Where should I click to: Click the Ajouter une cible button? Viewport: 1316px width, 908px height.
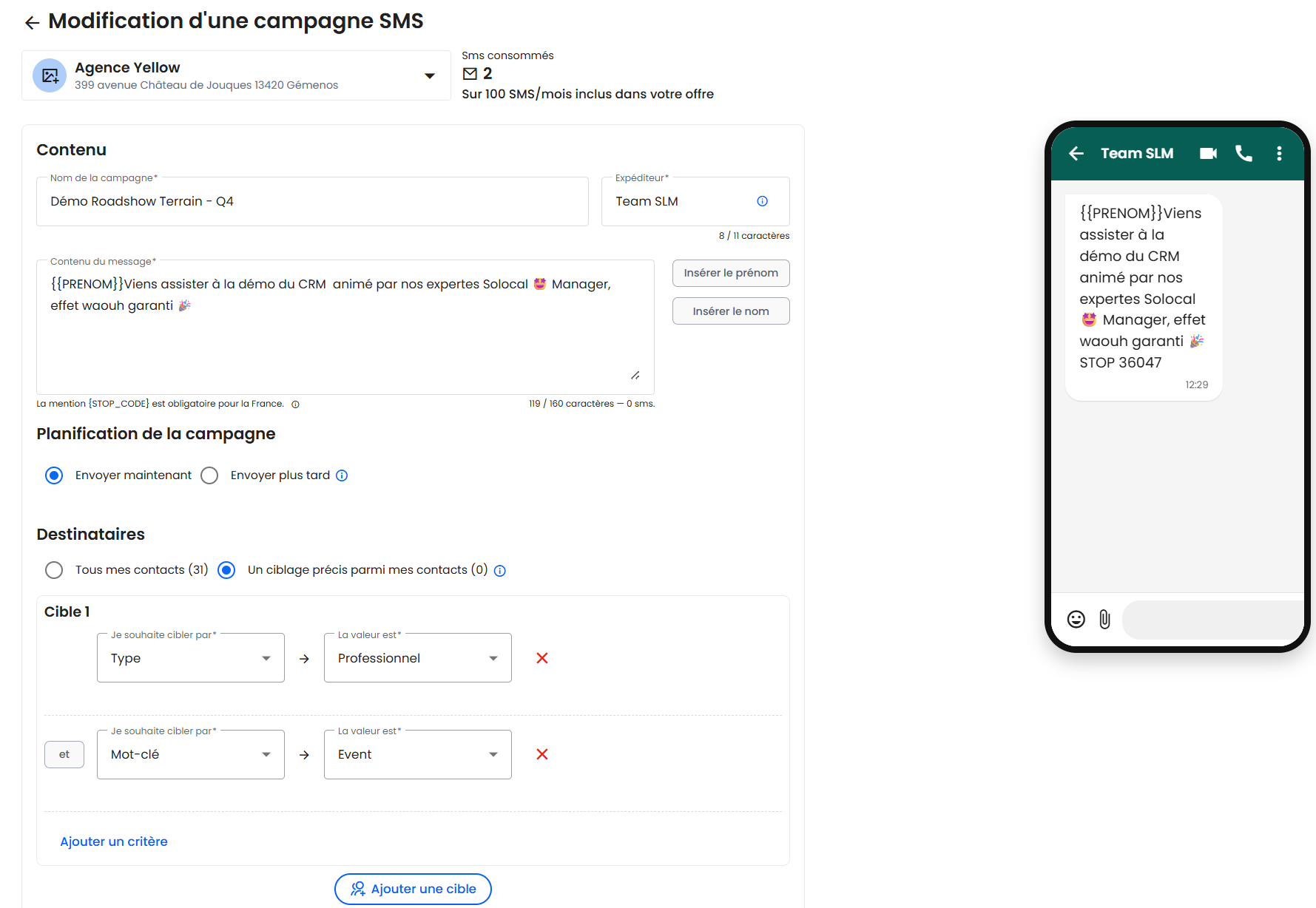(x=413, y=889)
